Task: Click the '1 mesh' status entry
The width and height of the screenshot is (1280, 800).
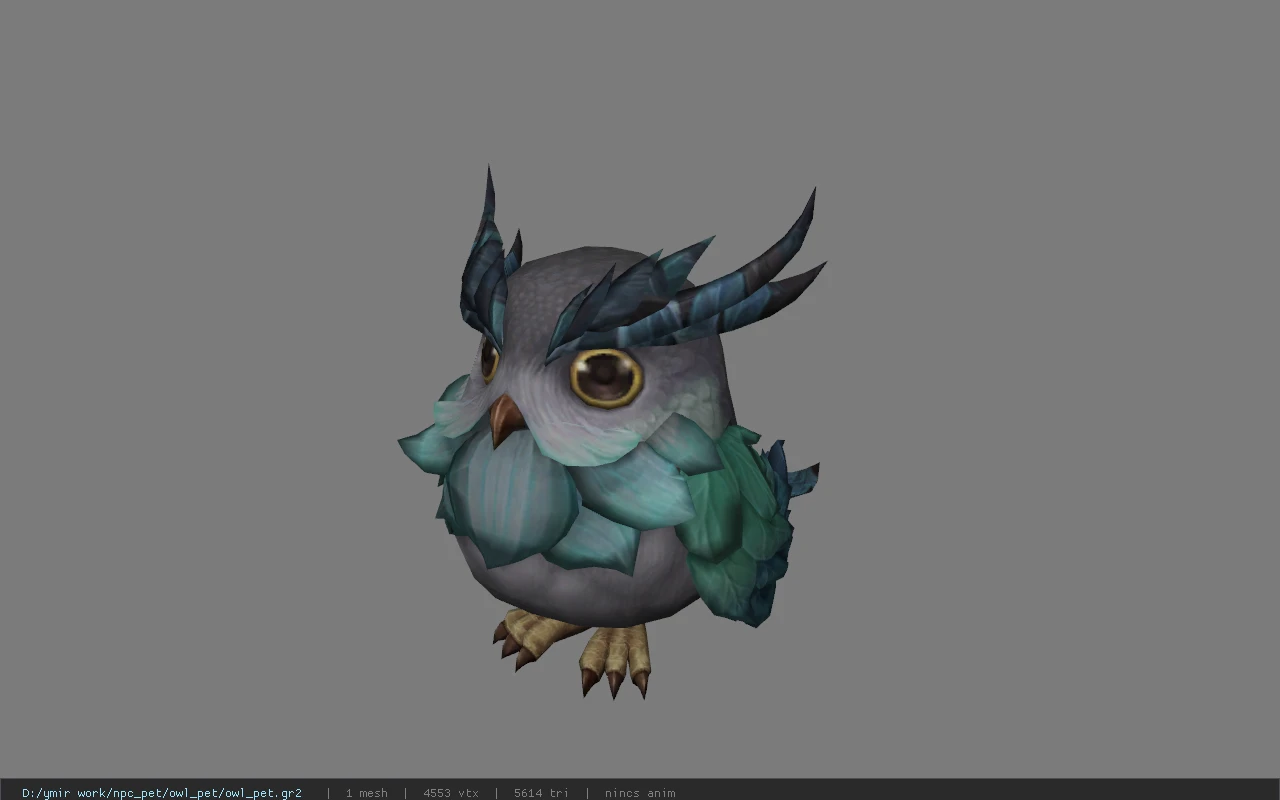Action: point(366,793)
